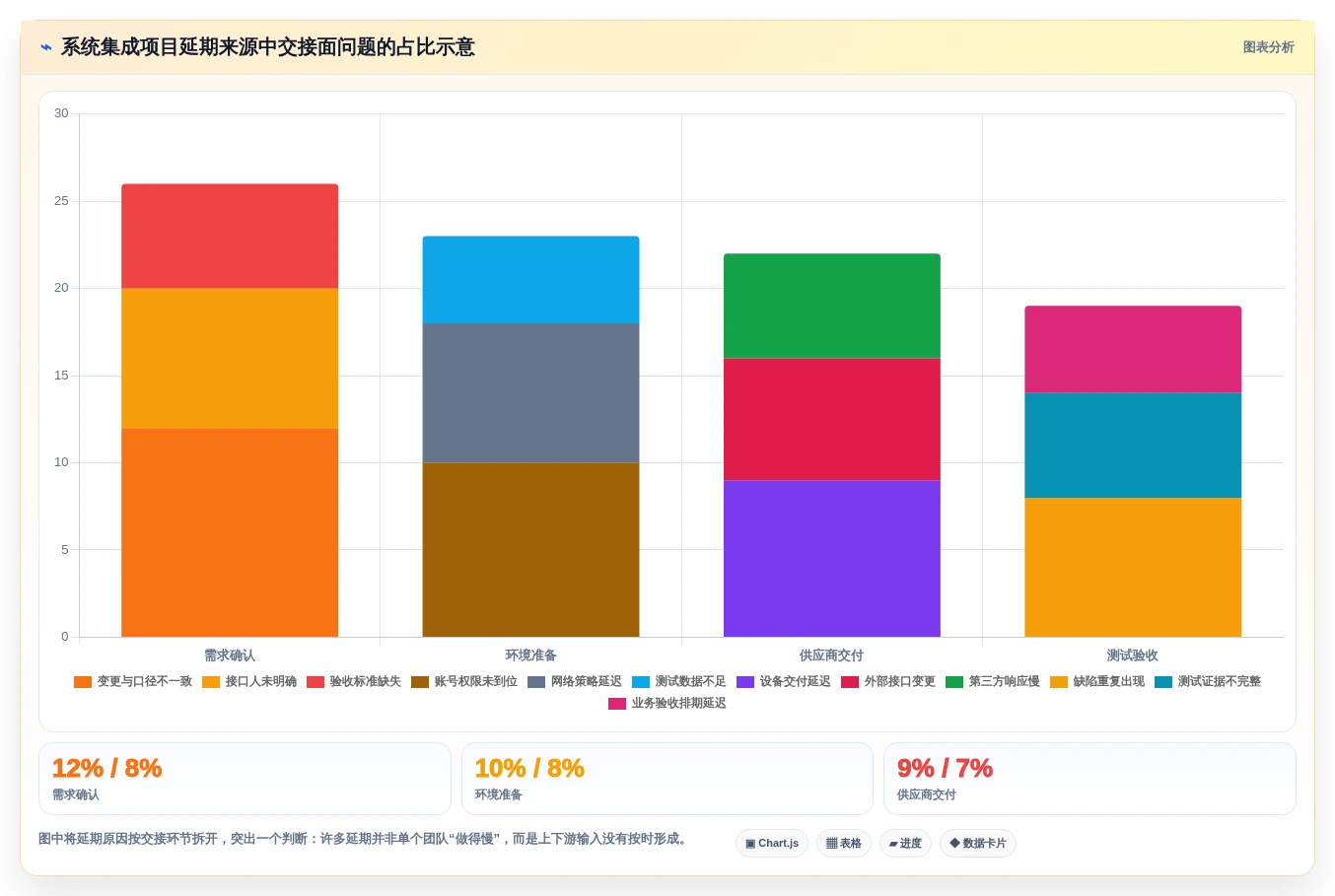This screenshot has width=1335, height=896.
Task: Click the lightning icon beside the title
Action: click(46, 47)
